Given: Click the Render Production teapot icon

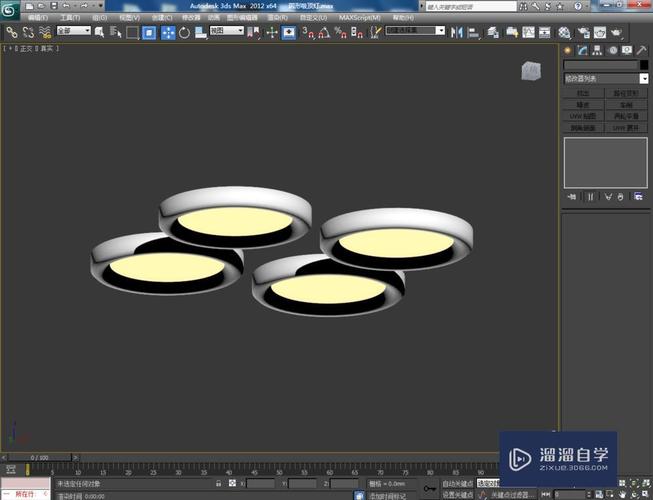Looking at the screenshot, I should click(616, 32).
